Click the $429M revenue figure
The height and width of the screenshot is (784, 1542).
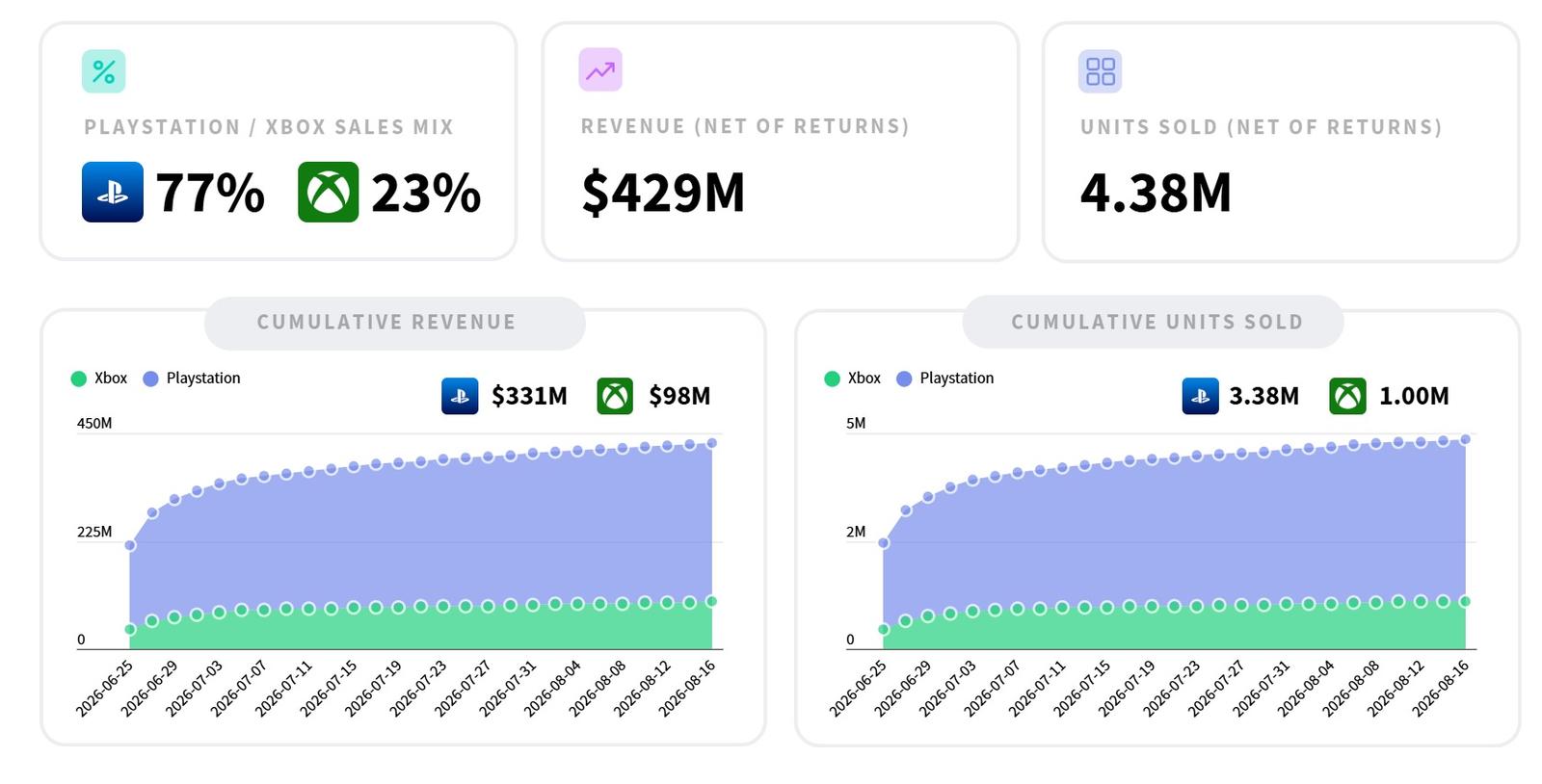pos(663,193)
